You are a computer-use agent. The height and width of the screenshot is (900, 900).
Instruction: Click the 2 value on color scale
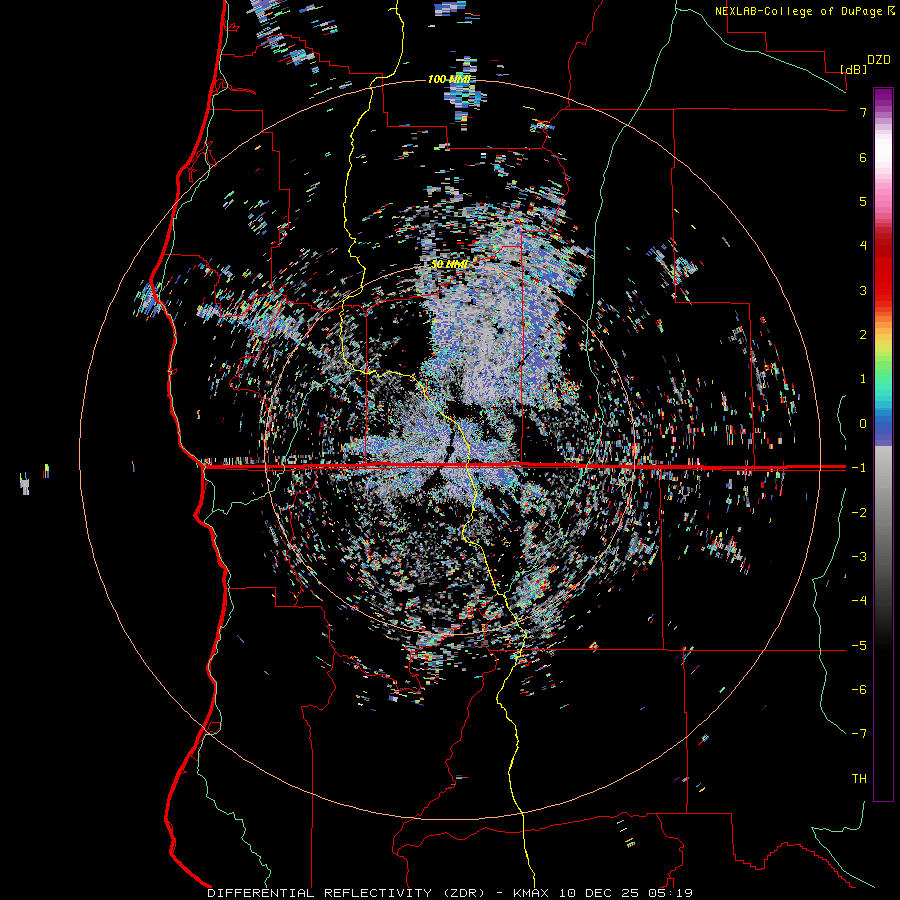[x=863, y=335]
